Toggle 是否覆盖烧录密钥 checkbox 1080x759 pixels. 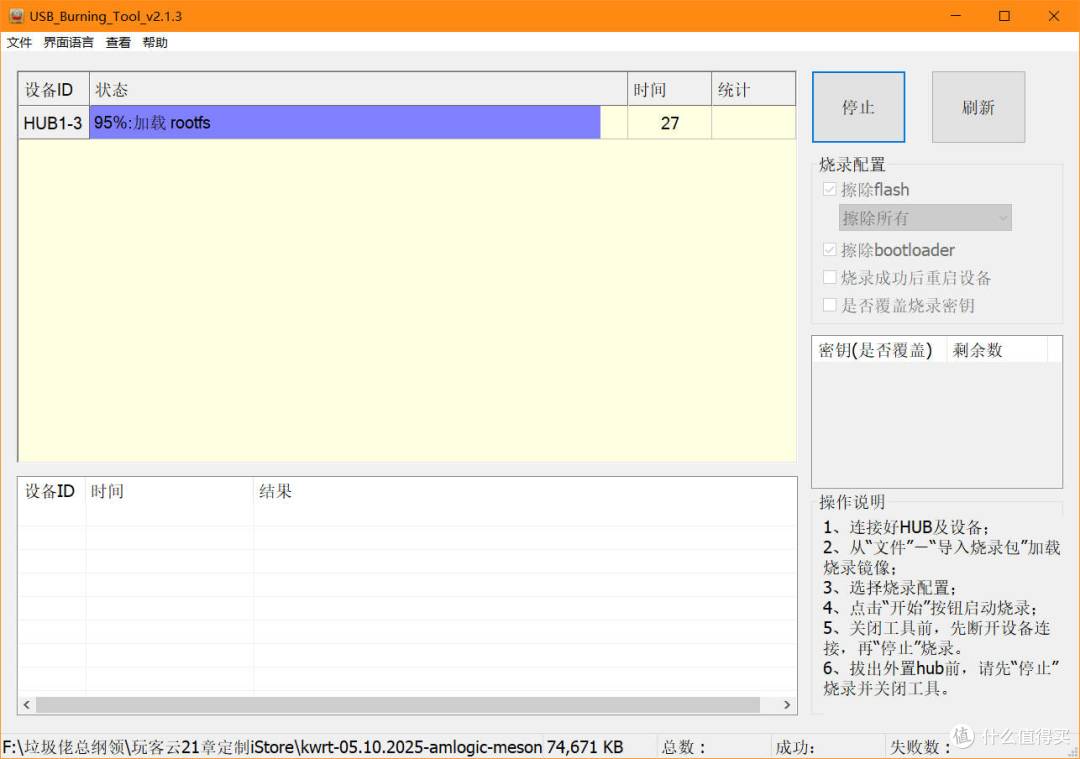pyautogui.click(x=830, y=305)
